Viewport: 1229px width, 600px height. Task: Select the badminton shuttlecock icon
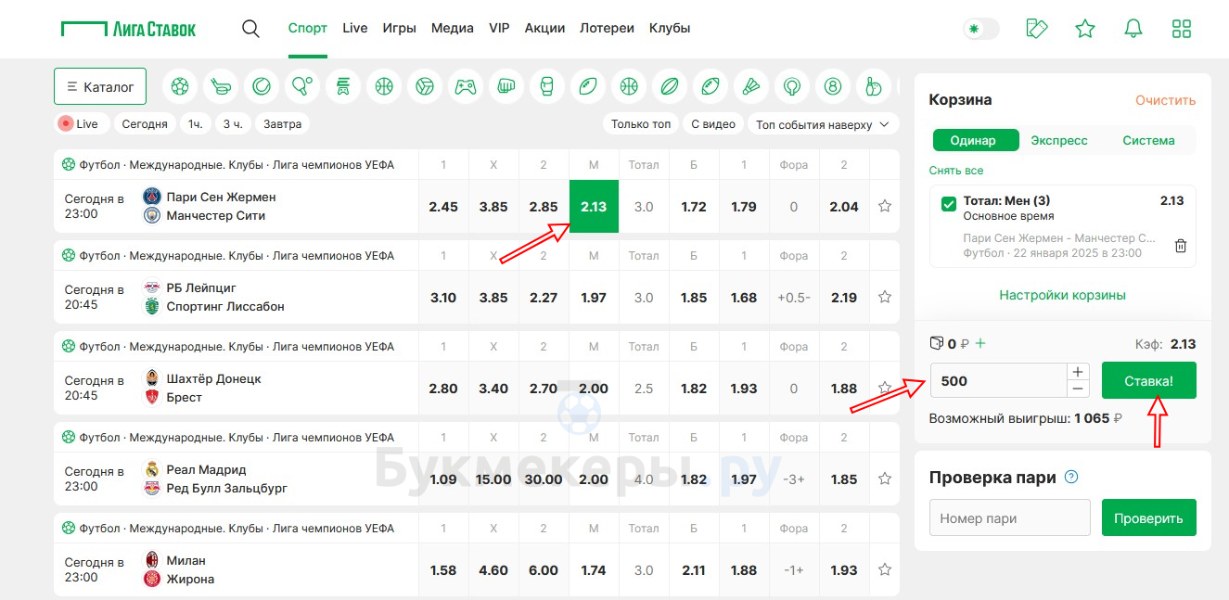[x=751, y=87]
